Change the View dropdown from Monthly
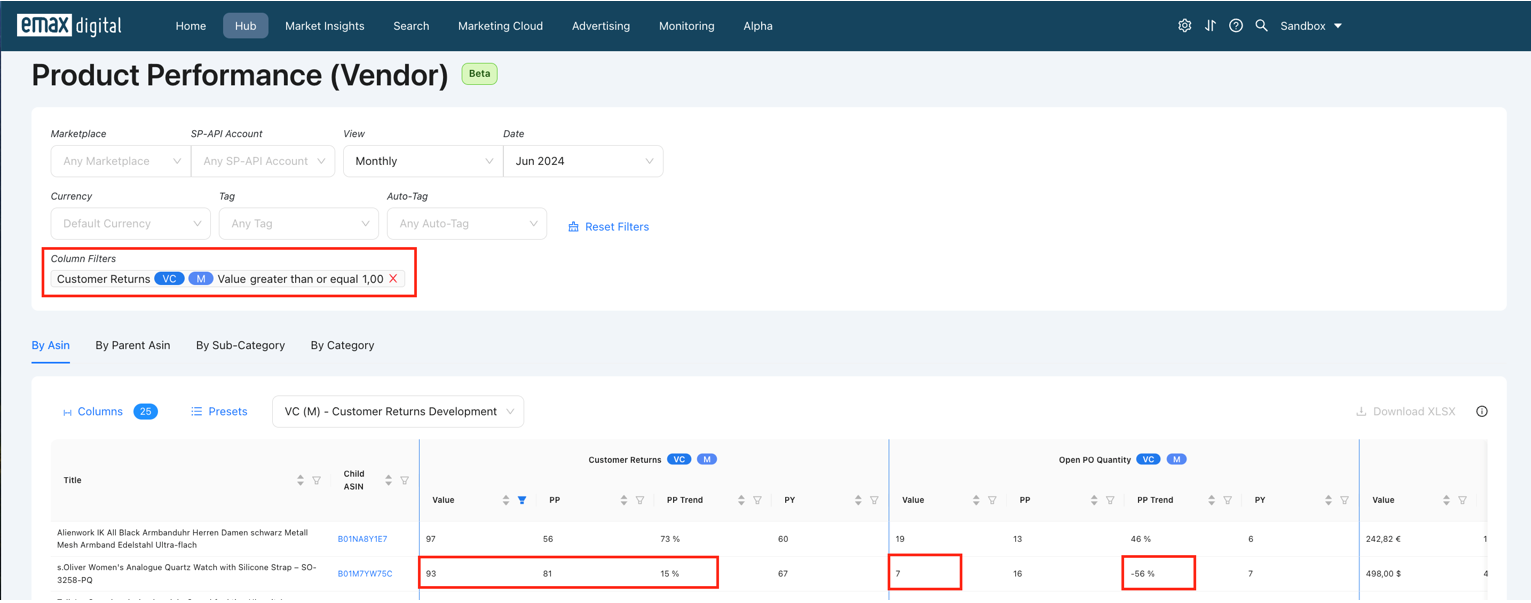The width and height of the screenshot is (1531, 603). [x=423, y=161]
